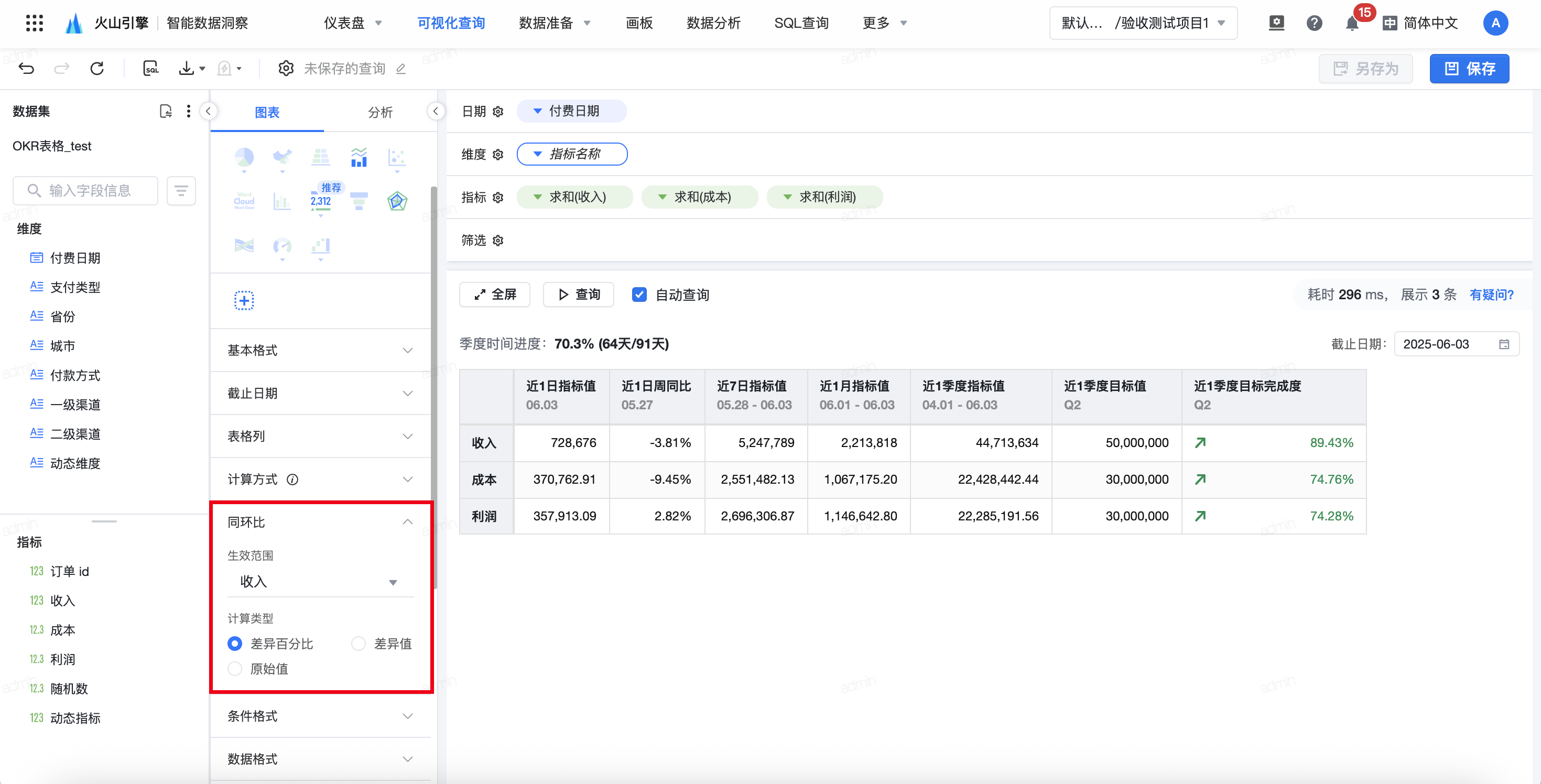
Task: Open the 截止日期 2025-06-03 date picker
Action: (x=1456, y=344)
